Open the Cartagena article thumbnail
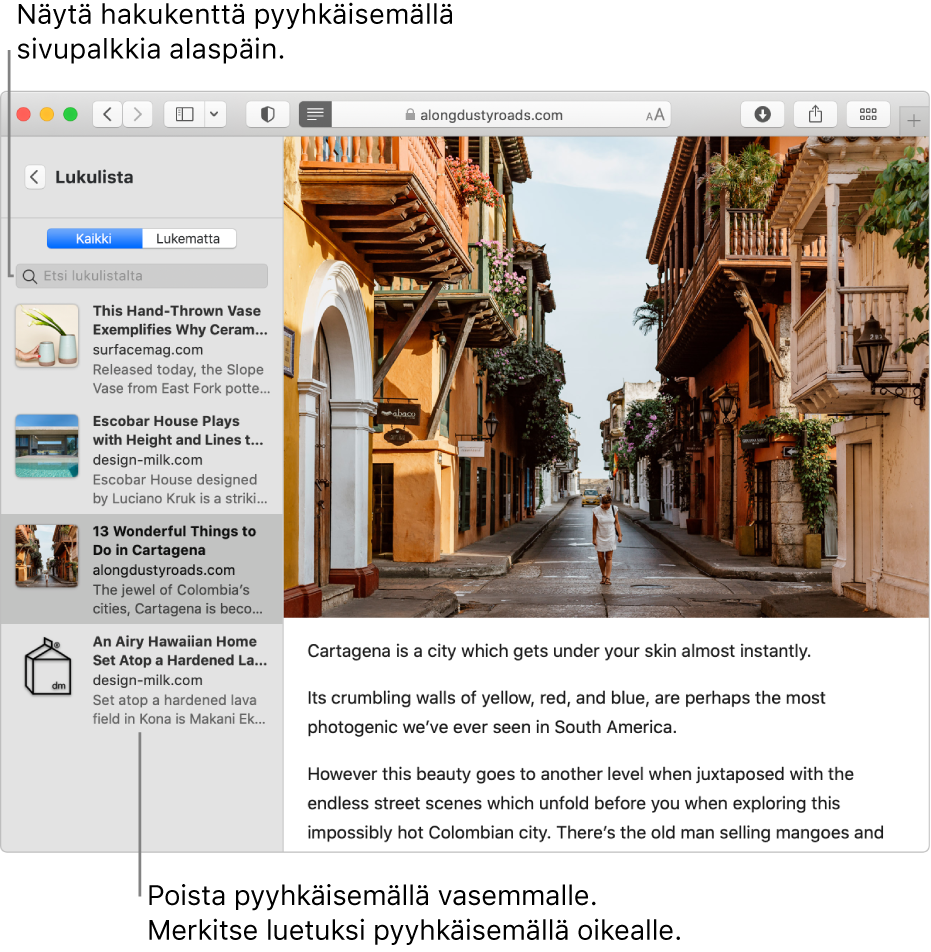The height and width of the screenshot is (952, 931). coord(46,555)
